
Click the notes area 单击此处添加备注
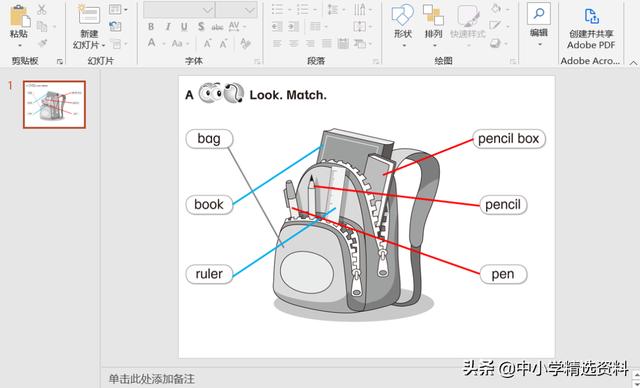(151, 379)
